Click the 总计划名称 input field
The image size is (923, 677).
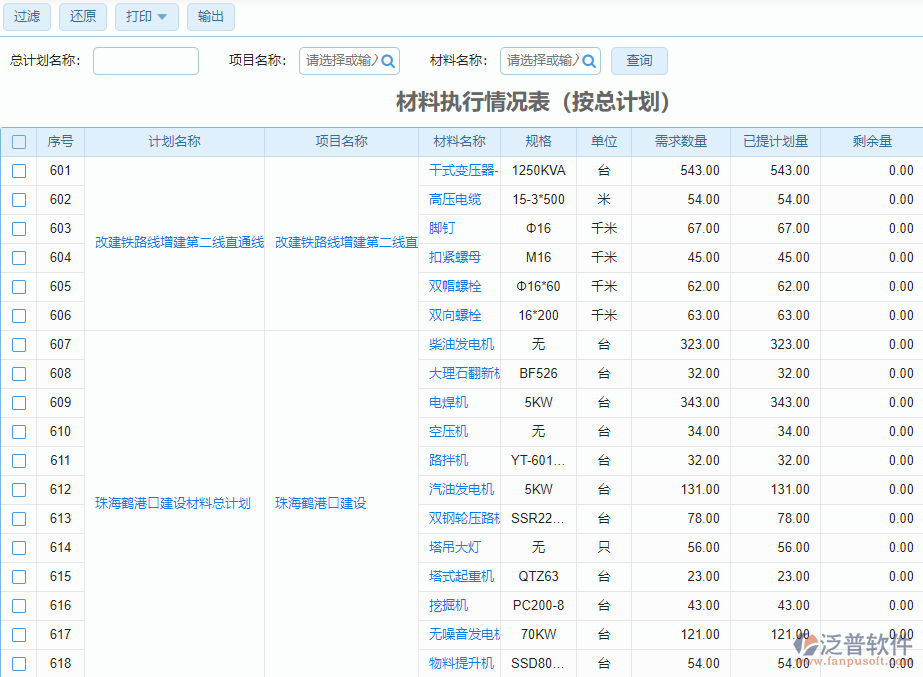[x=145, y=60]
